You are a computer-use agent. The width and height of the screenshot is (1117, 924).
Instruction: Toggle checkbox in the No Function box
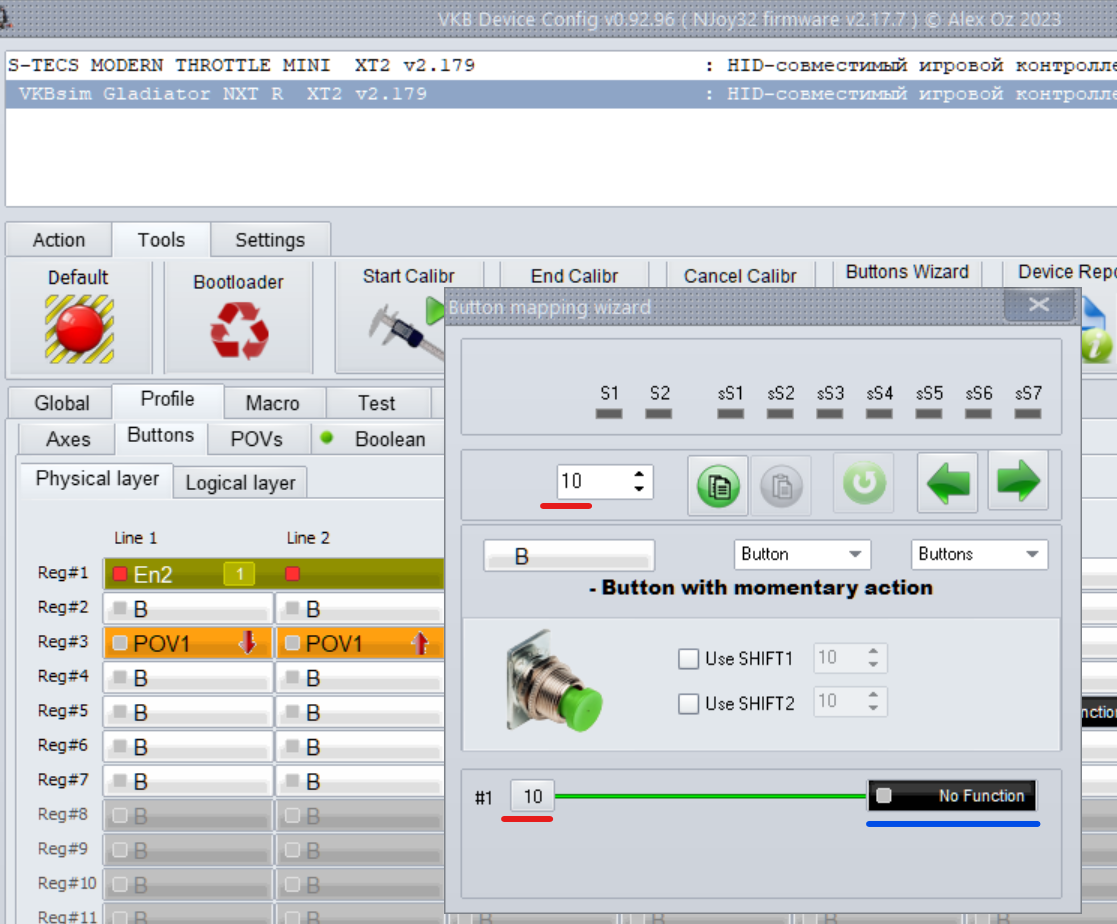[883, 795]
